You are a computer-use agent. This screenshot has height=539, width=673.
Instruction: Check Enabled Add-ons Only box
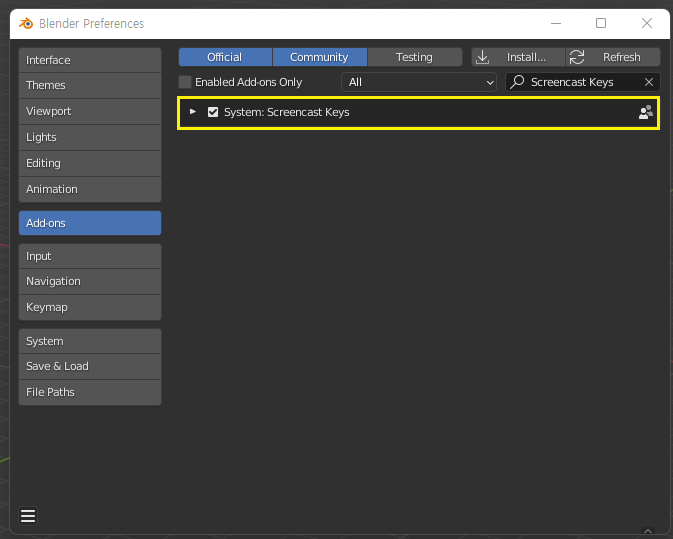pos(185,82)
